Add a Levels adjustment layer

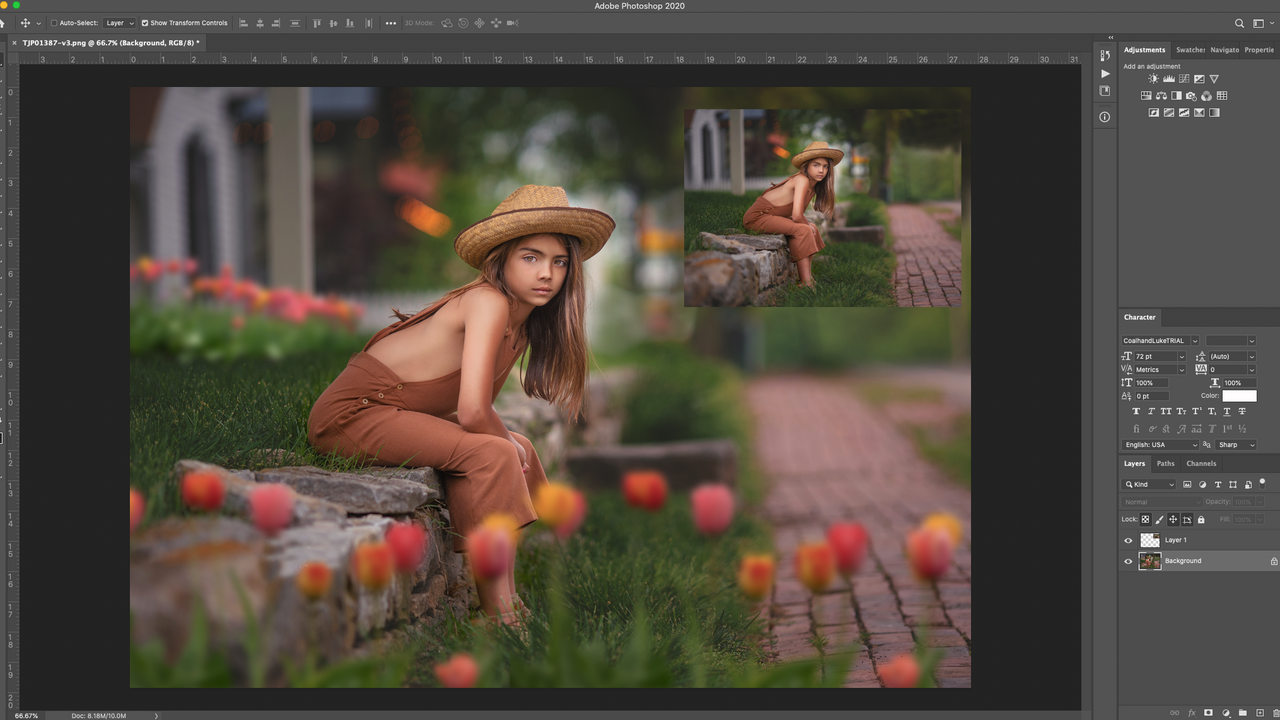[x=1168, y=79]
